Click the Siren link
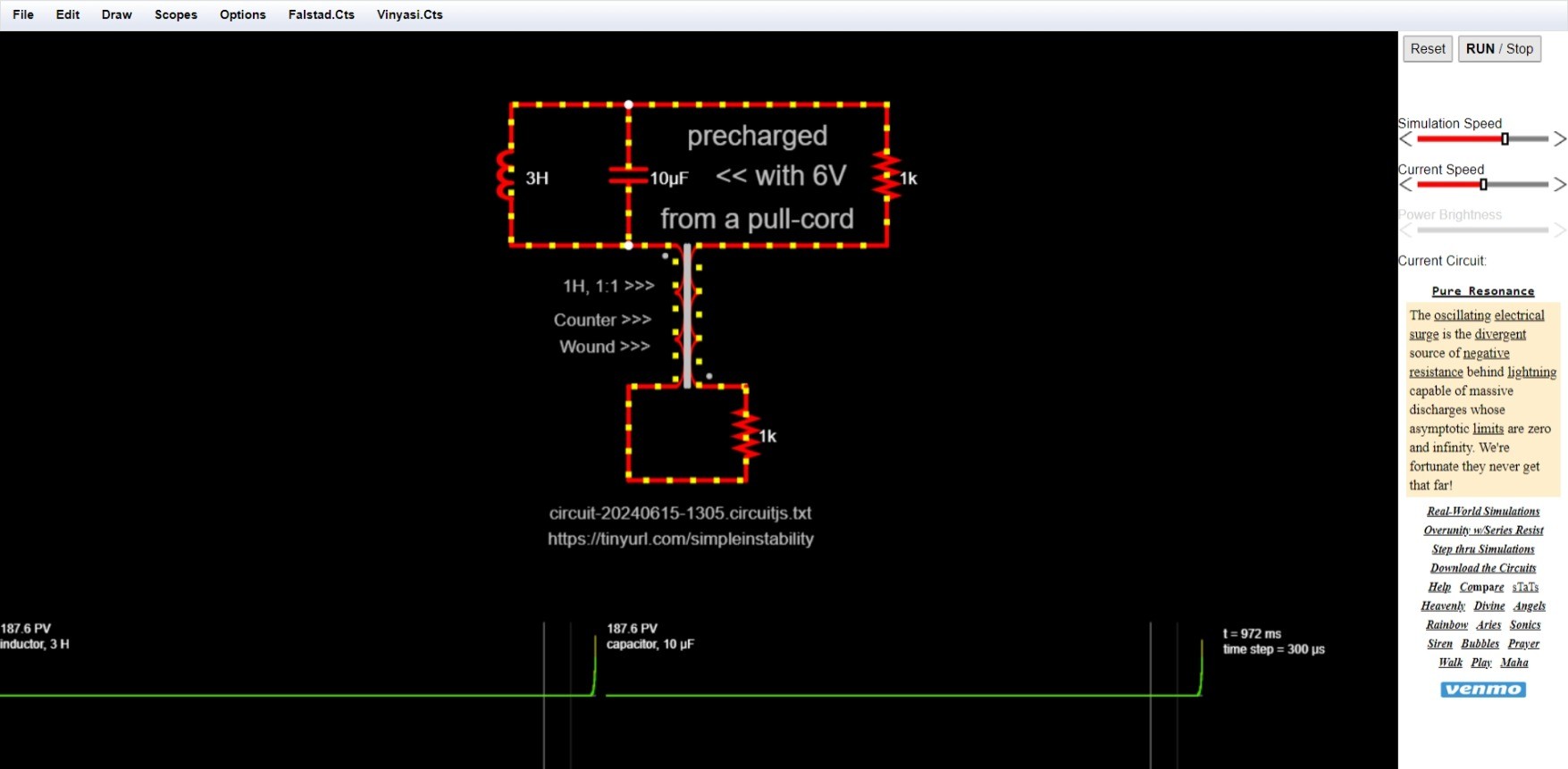This screenshot has width=1568, height=769. pos(1439,644)
